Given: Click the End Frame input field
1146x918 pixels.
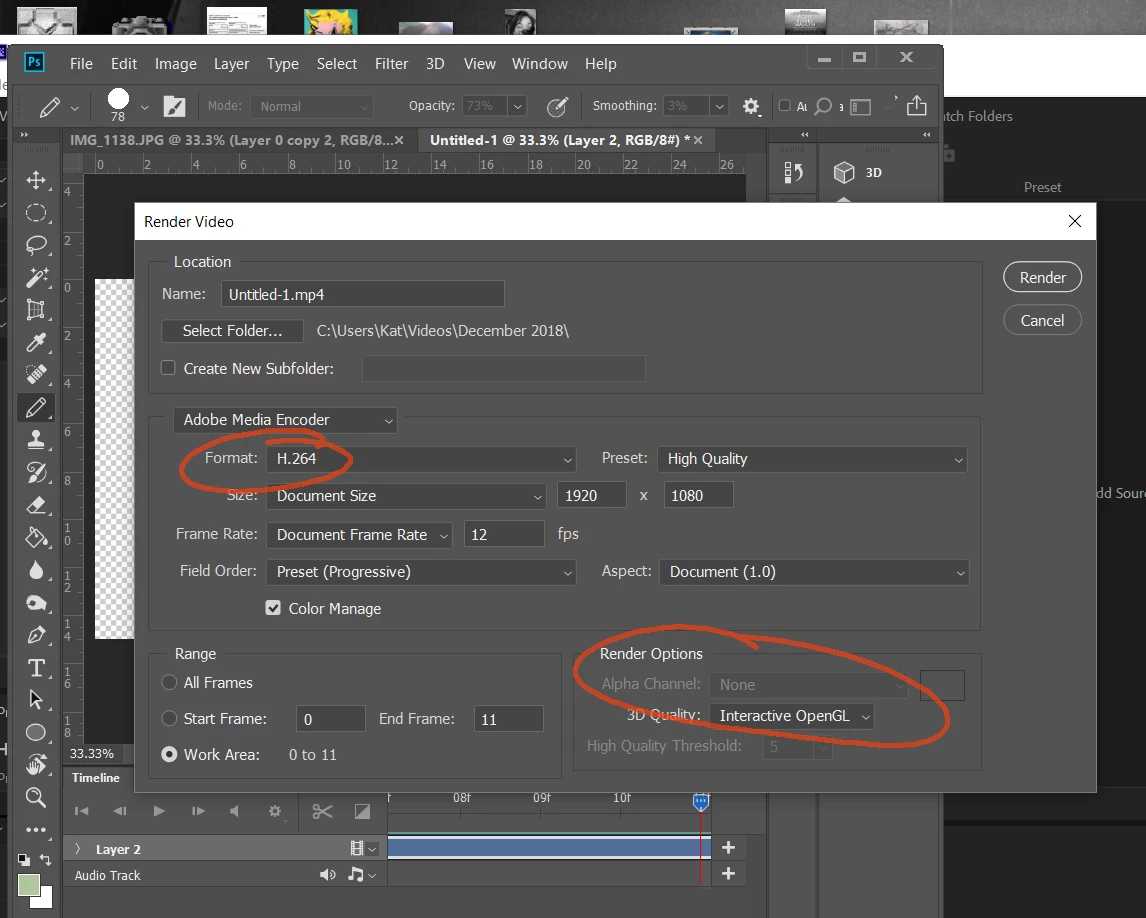Looking at the screenshot, I should 509,719.
